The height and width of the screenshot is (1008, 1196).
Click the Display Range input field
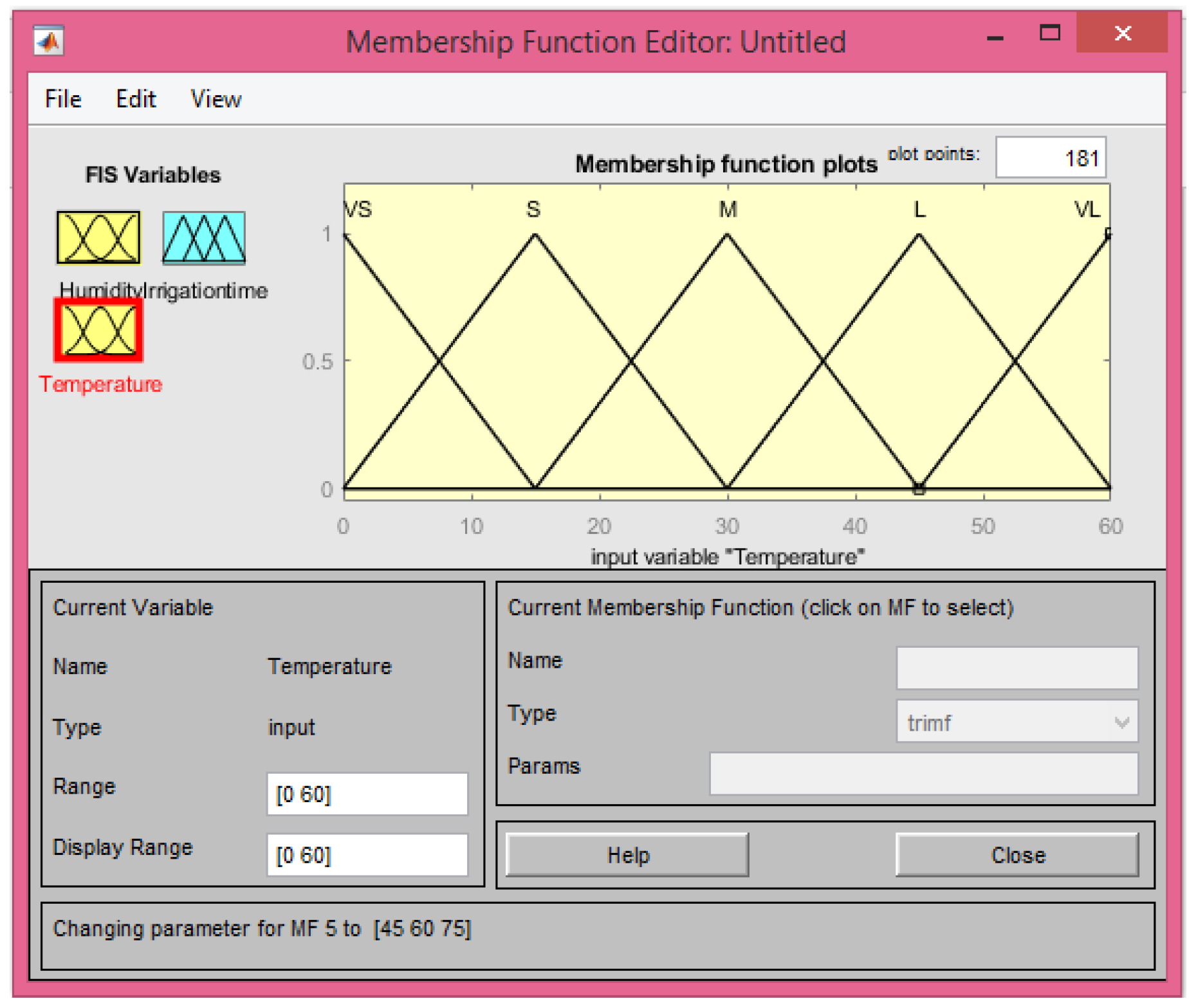coord(367,855)
